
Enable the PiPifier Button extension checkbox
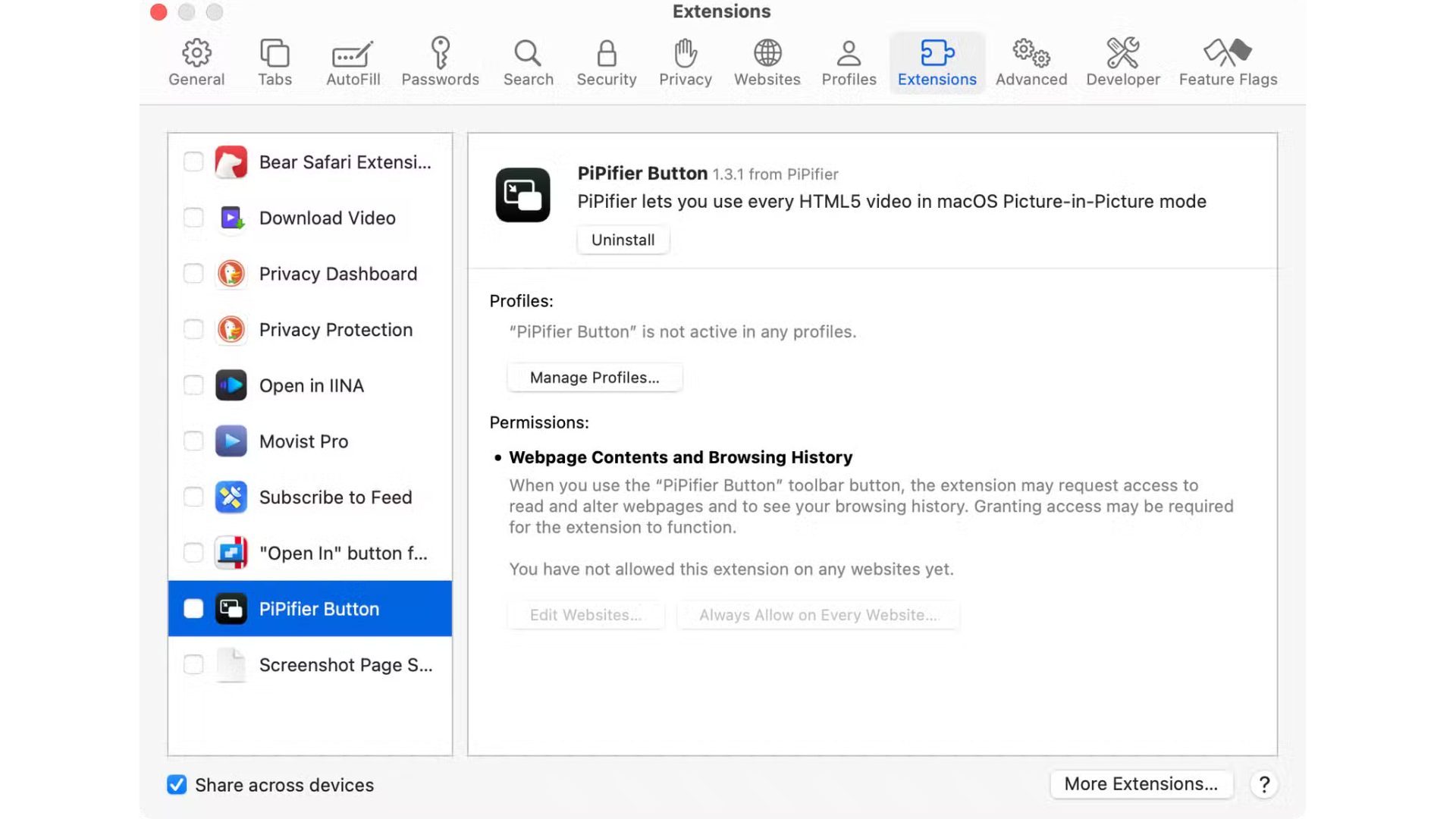[193, 609]
